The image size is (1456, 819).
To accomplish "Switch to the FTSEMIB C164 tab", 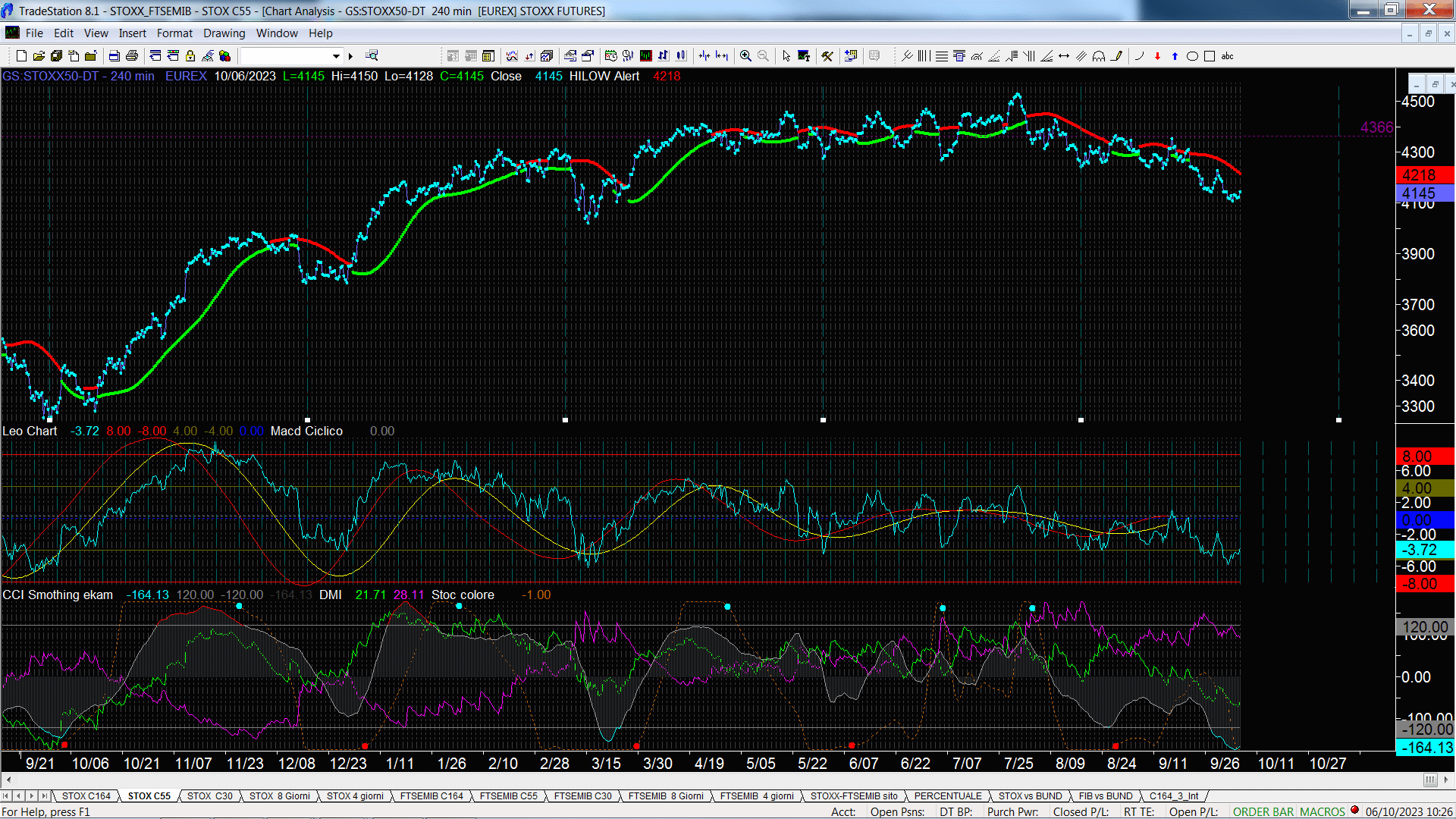I will point(431,796).
